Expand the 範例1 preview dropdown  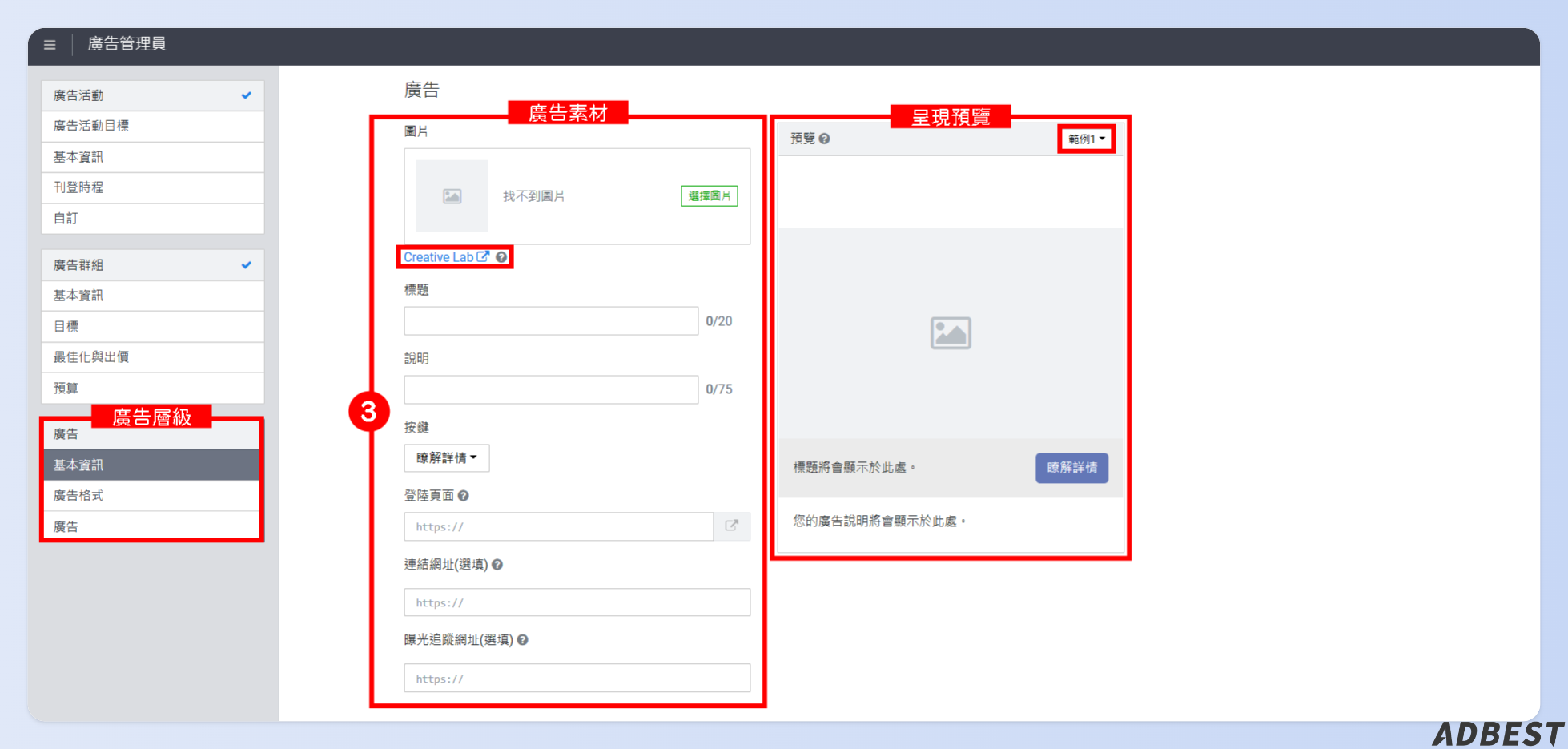click(x=1086, y=139)
